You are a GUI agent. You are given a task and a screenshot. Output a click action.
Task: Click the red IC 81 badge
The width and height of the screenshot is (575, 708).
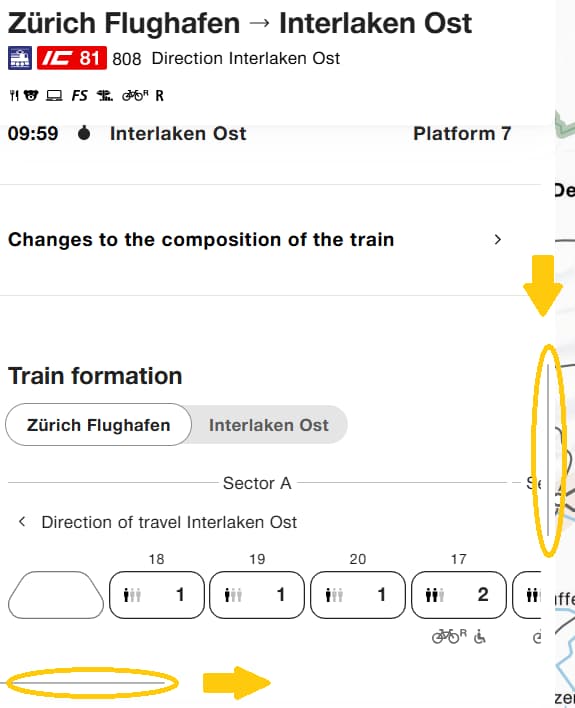click(x=72, y=58)
